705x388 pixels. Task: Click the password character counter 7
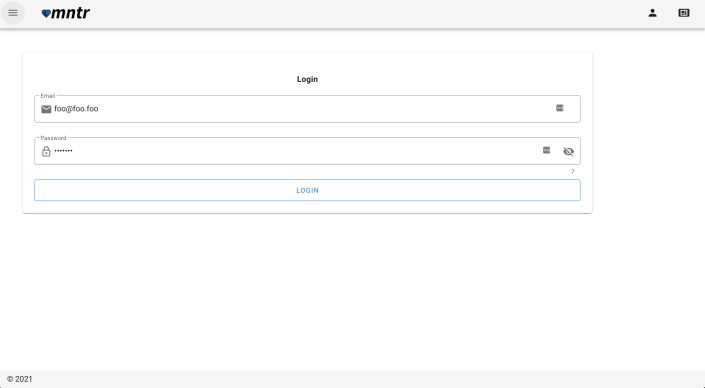tap(572, 172)
